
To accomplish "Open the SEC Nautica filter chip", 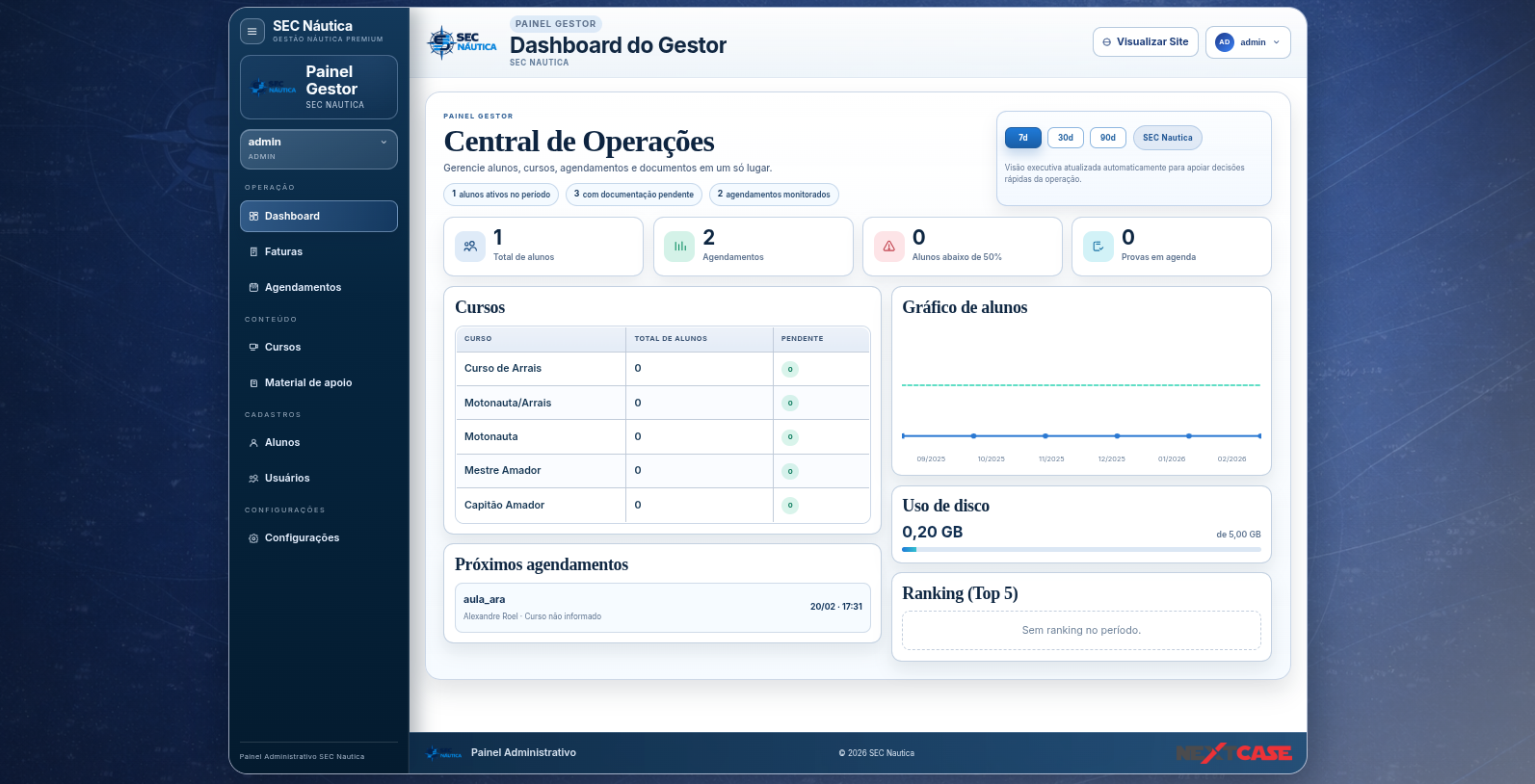I will (x=1167, y=138).
